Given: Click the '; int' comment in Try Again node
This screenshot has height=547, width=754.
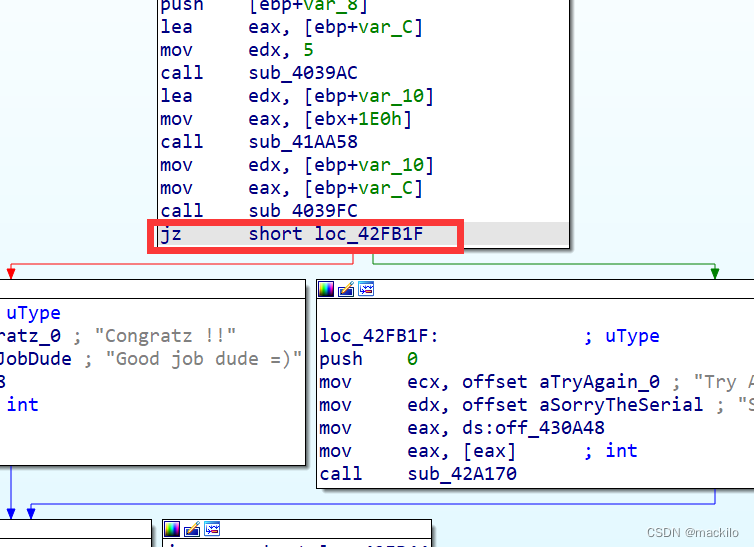Looking at the screenshot, I should 611,451.
